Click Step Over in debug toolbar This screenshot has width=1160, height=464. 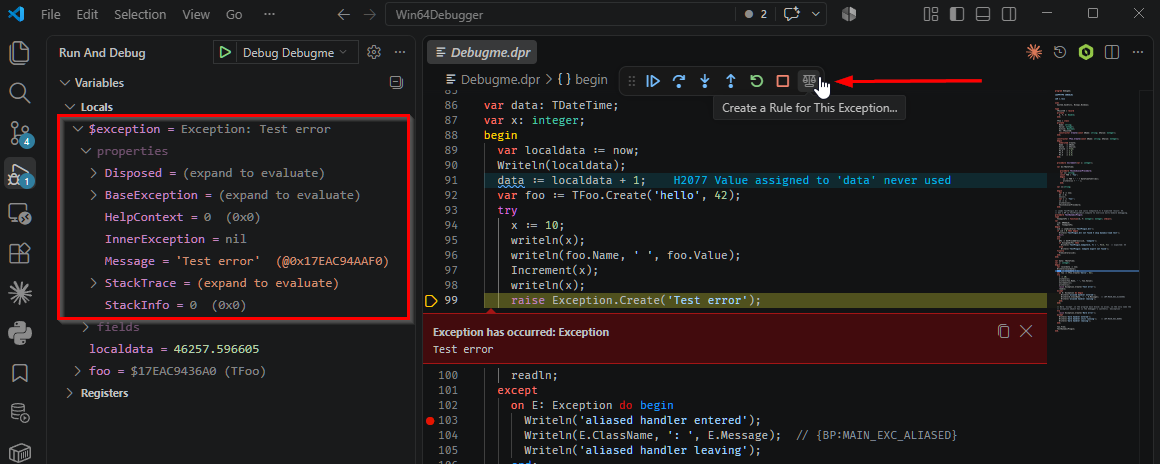[x=678, y=81]
